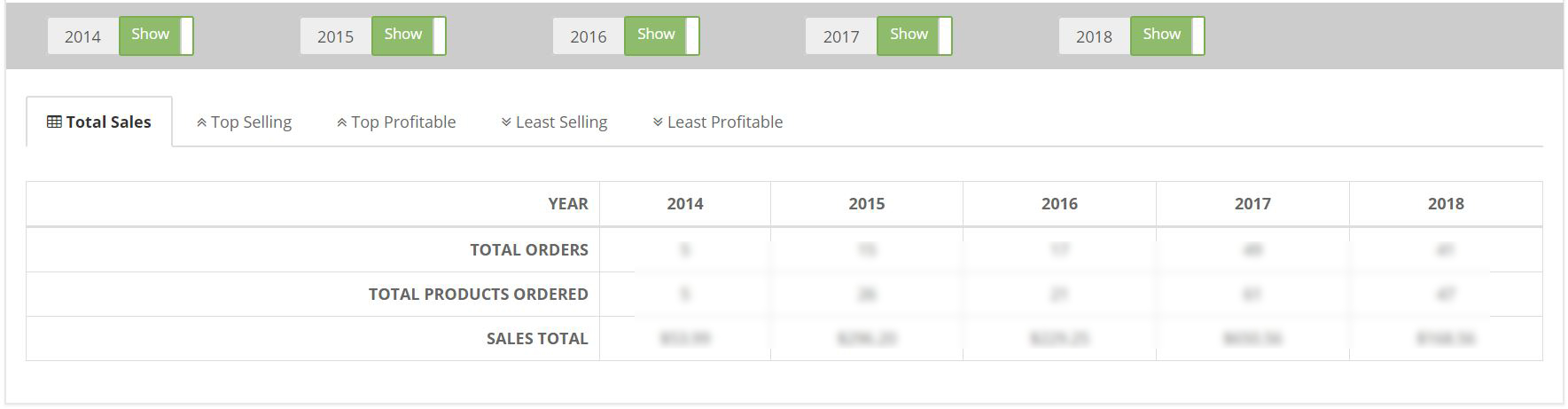The image size is (1568, 409).
Task: Toggle the 2018 Show switch
Action: (x=1167, y=35)
